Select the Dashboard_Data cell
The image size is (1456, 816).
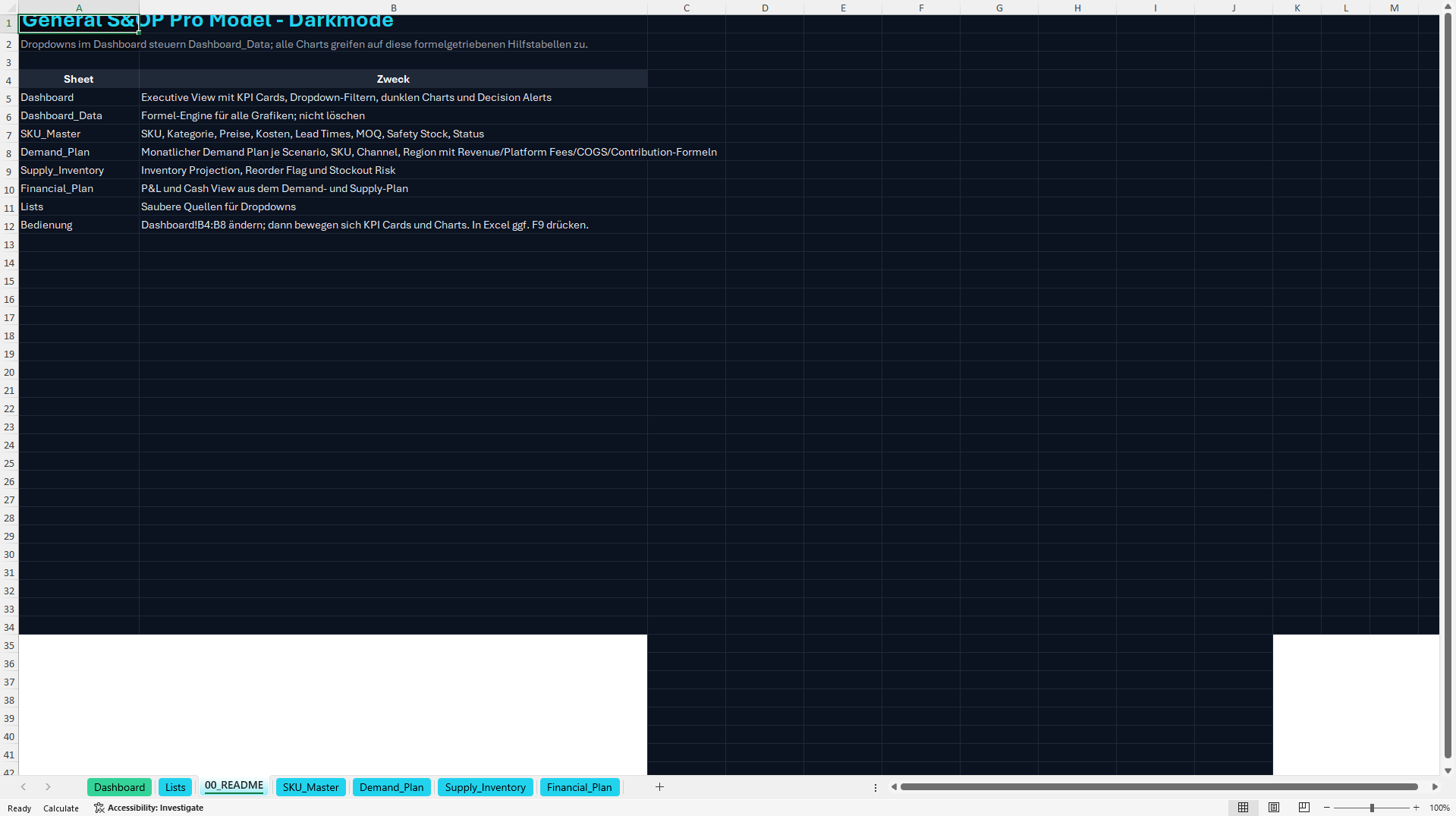(79, 115)
